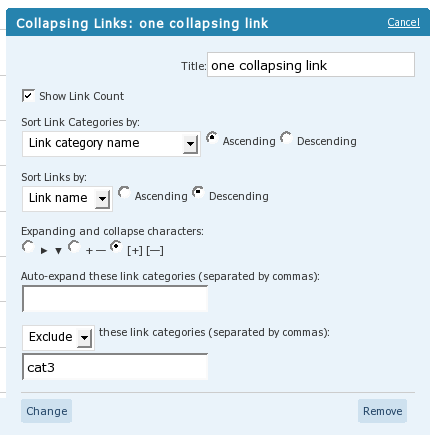Screen dimensions: 447x435
Task: Open the Link name sort dropdown
Action: (x=67, y=199)
